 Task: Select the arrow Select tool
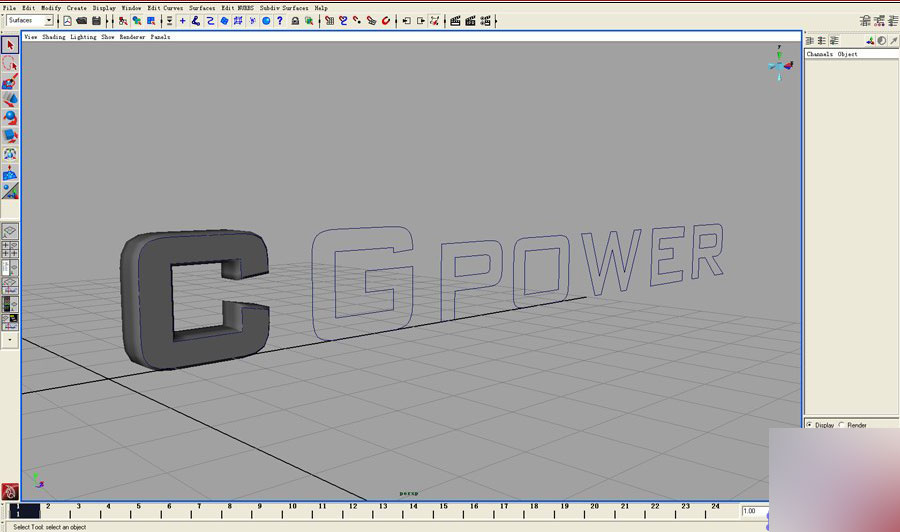coord(10,45)
